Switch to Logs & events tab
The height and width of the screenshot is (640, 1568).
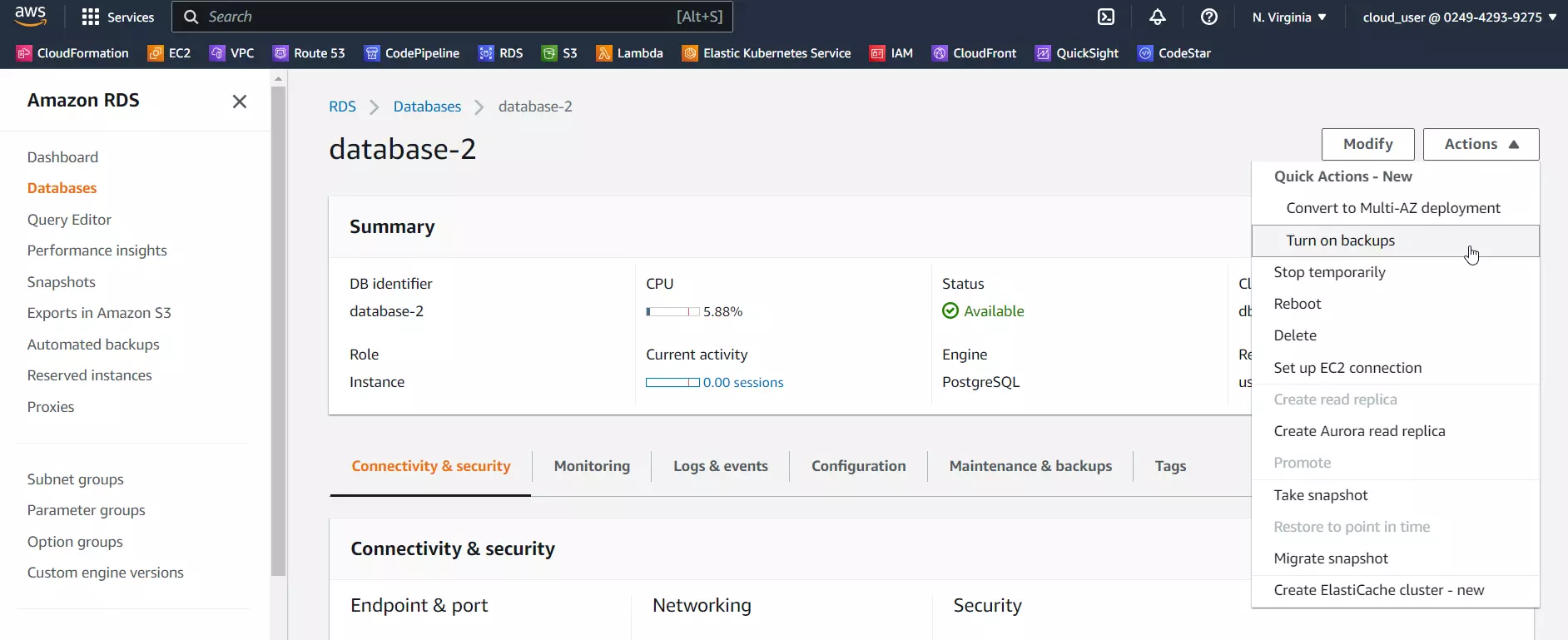pyautogui.click(x=721, y=466)
